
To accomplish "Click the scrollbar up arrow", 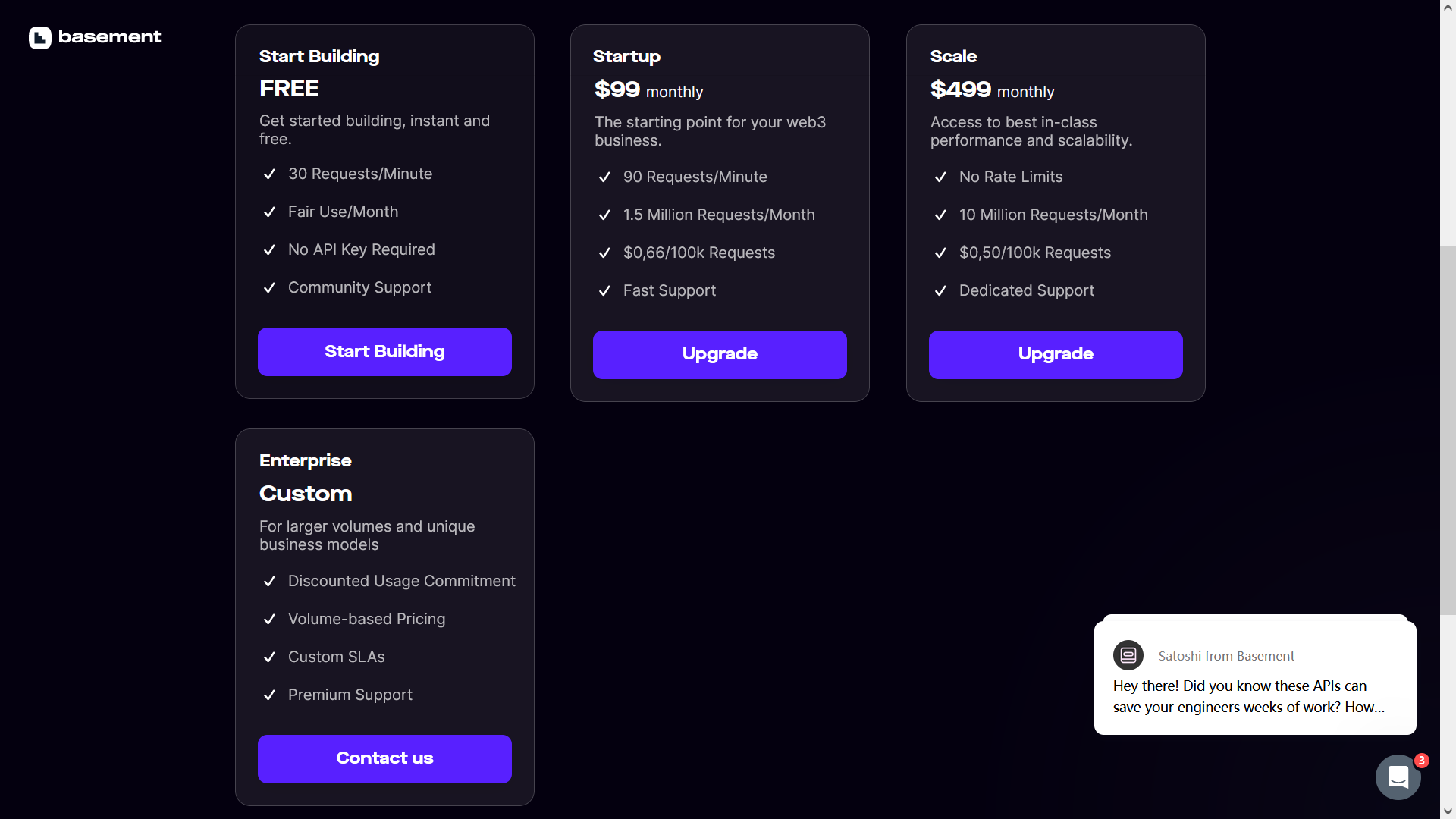I will point(1448,7).
